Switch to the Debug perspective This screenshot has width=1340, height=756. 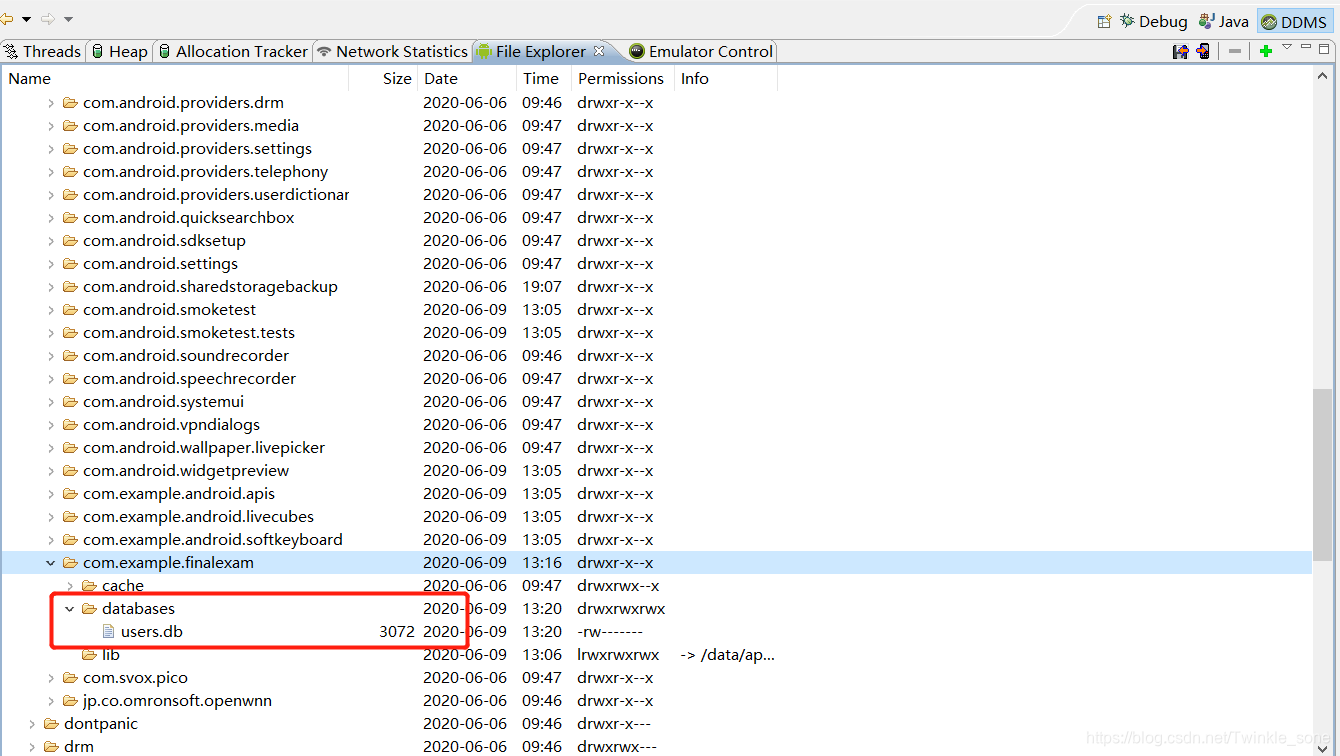pyautogui.click(x=1153, y=21)
